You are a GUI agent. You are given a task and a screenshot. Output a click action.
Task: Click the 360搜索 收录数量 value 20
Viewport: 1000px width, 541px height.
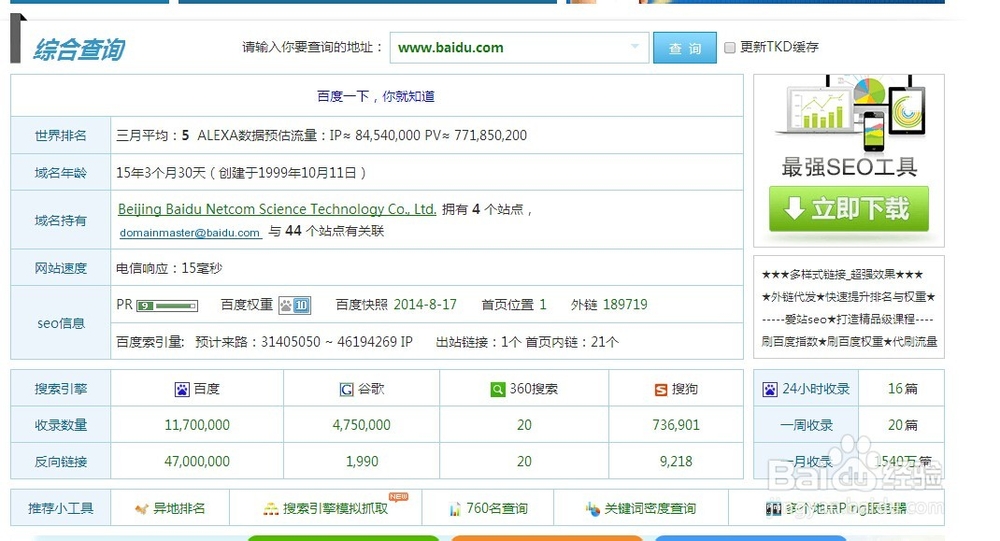[524, 425]
